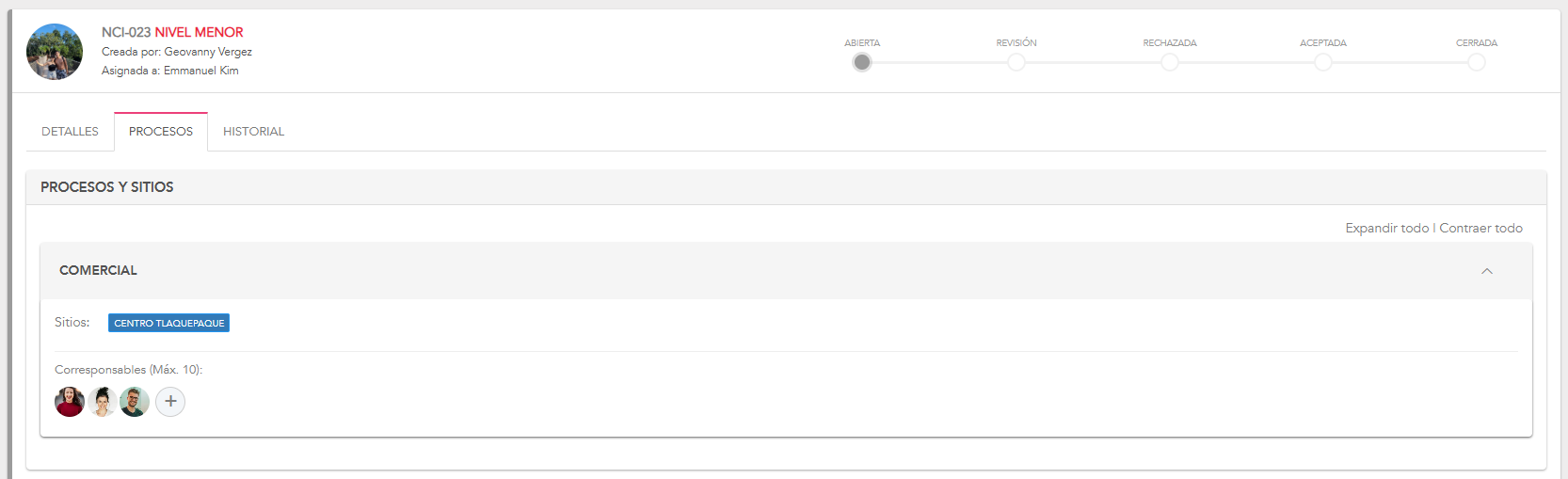The width and height of the screenshot is (1568, 479).
Task: Click the CENTRO TLAQUEPAQUE site tag
Action: click(x=169, y=323)
